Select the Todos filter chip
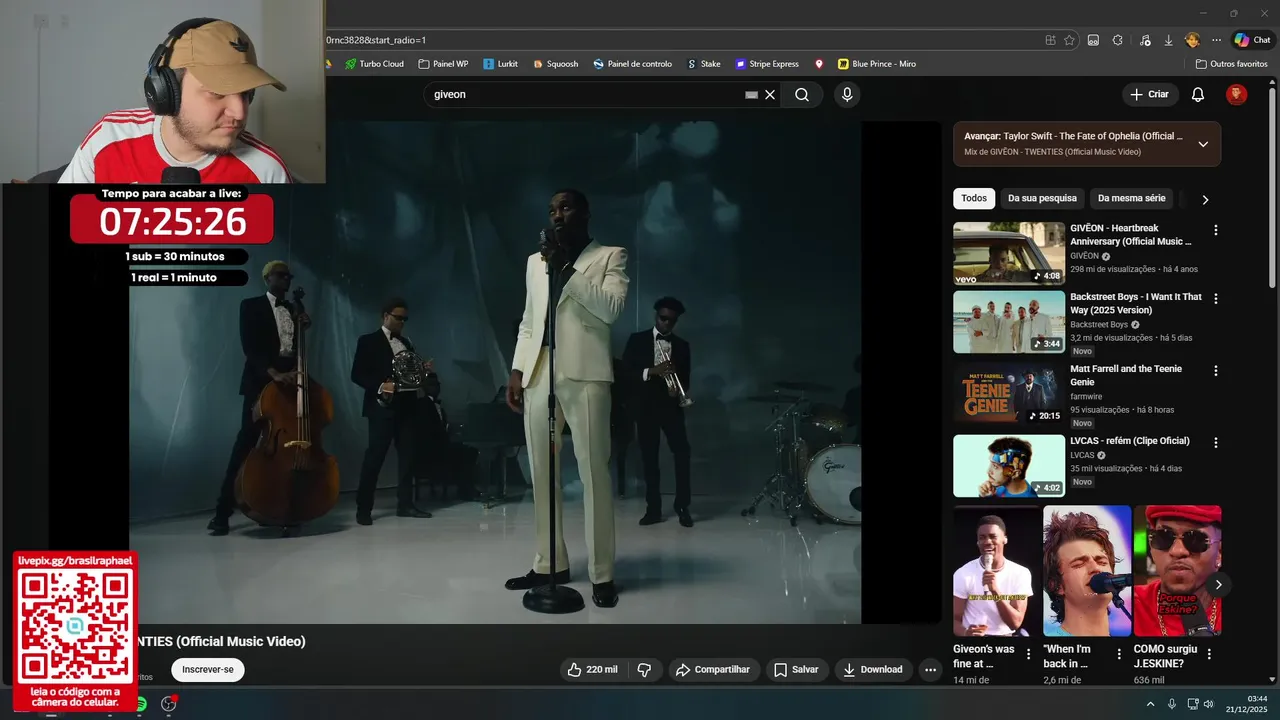The width and height of the screenshot is (1280, 720). click(x=974, y=198)
